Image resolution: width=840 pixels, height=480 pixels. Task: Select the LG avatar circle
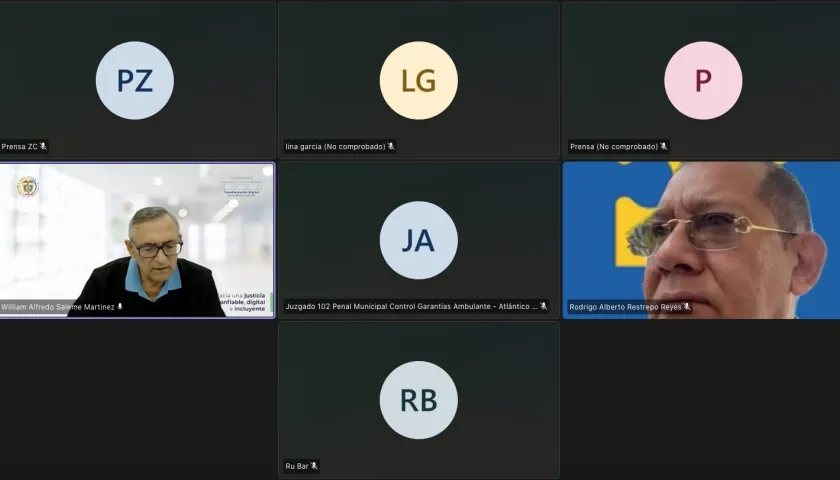point(419,80)
